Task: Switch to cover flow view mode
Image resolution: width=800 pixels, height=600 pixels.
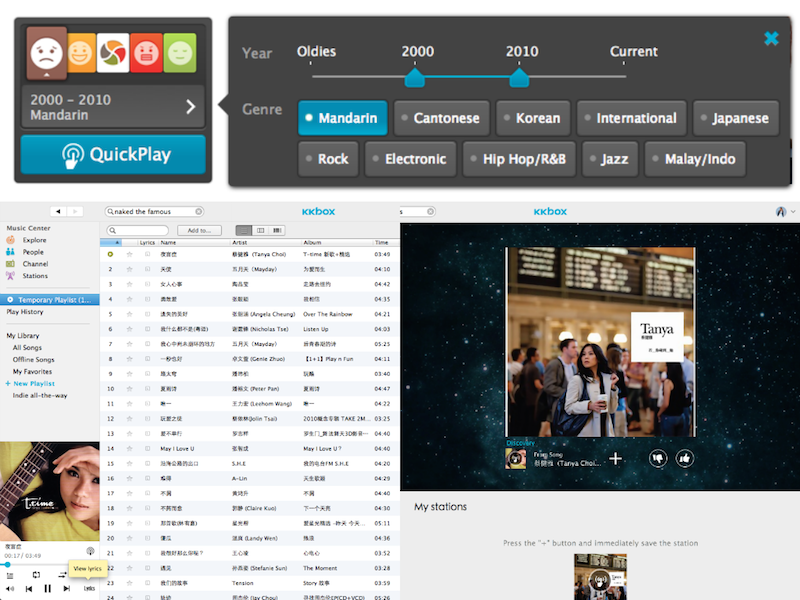Action: point(277,231)
